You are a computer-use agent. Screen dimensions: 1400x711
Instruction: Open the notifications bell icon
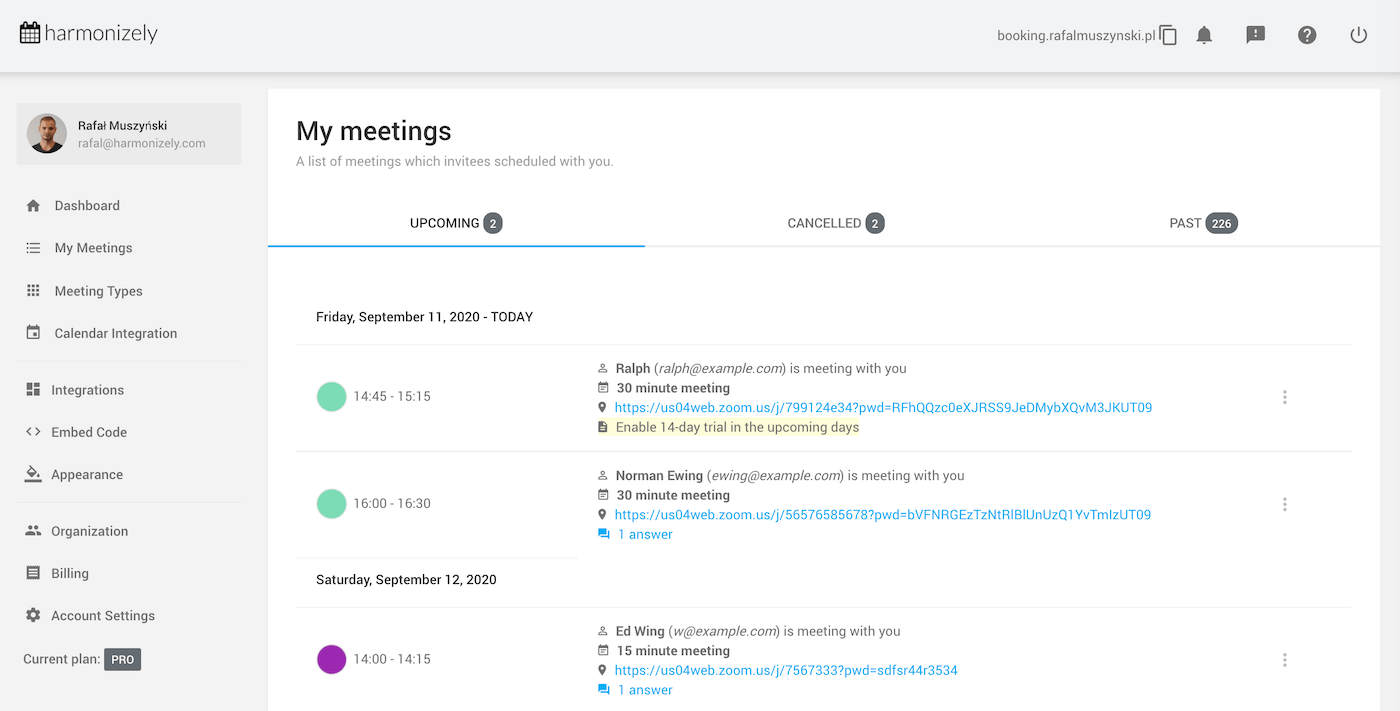click(x=1204, y=35)
